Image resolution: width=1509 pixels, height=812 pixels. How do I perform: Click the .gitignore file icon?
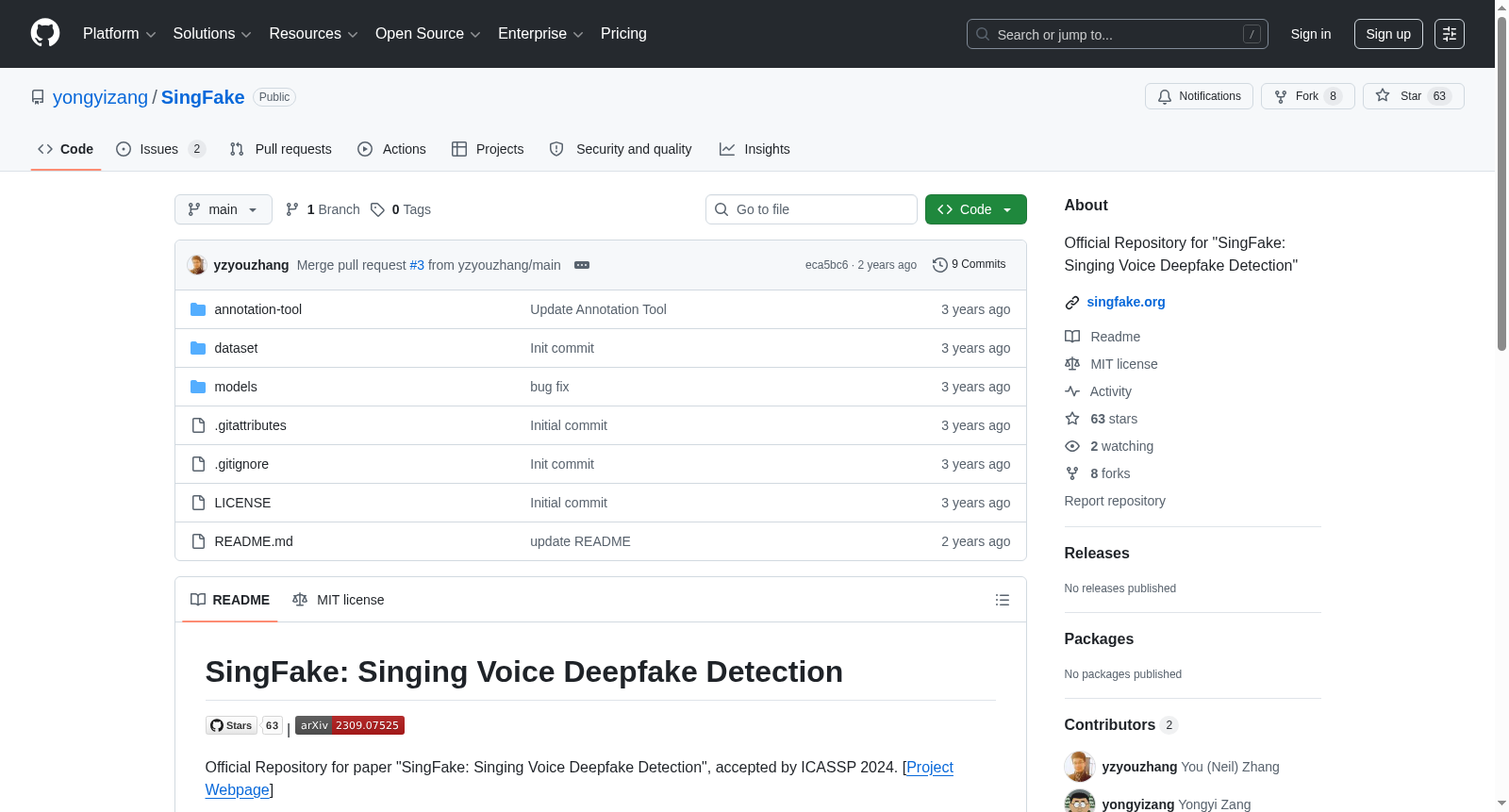(x=198, y=464)
